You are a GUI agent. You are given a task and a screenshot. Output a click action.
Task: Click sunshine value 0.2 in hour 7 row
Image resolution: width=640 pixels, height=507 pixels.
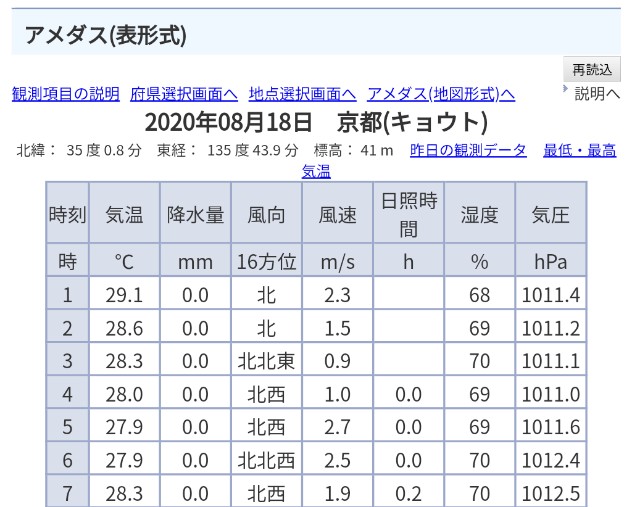click(x=409, y=493)
